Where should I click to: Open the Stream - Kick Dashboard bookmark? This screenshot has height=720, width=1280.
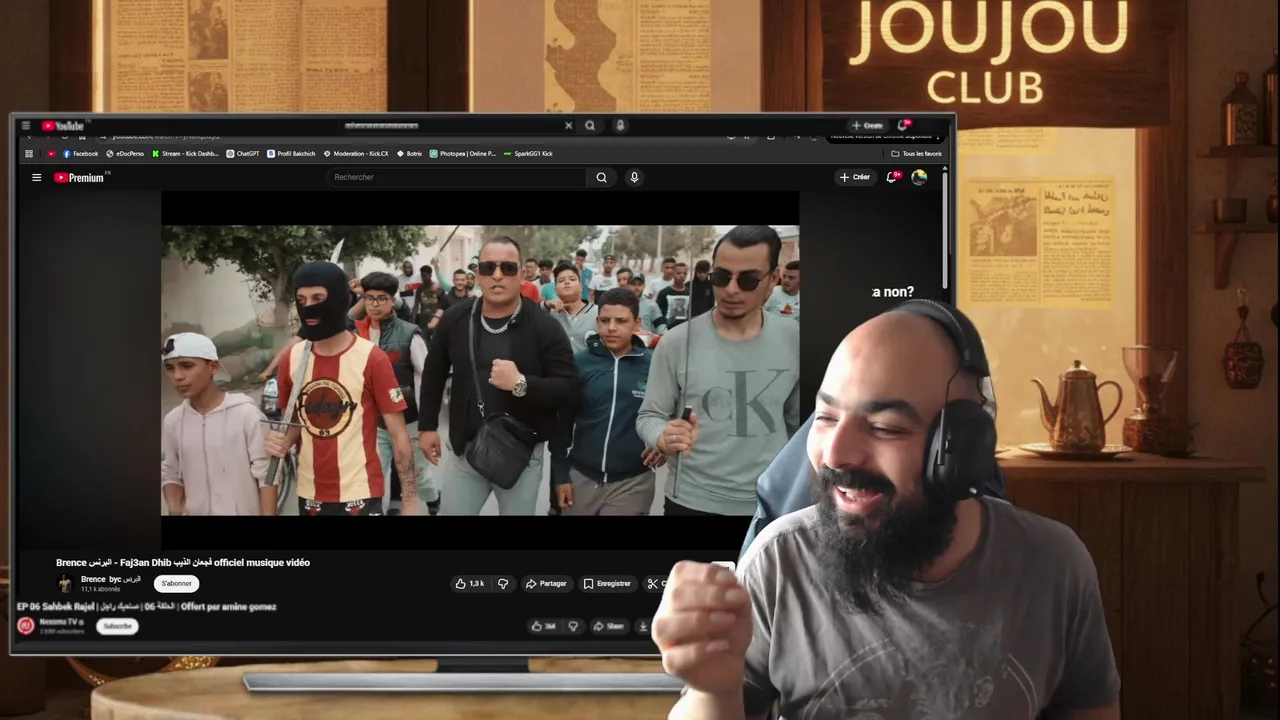tap(185, 154)
